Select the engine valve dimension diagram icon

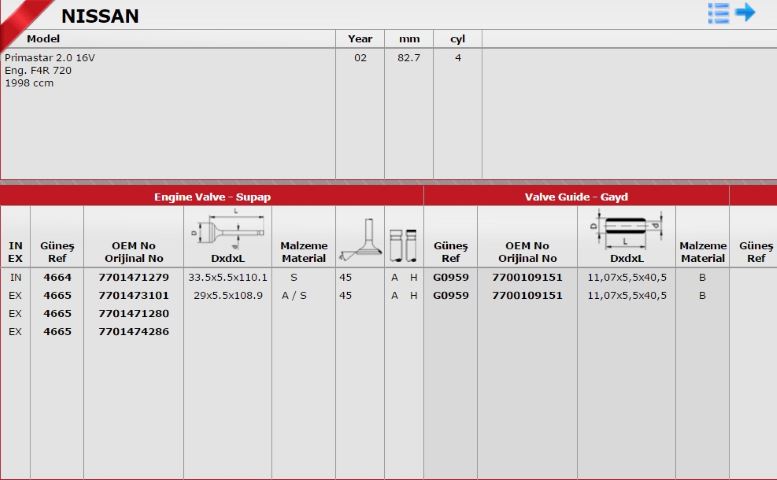click(x=227, y=229)
